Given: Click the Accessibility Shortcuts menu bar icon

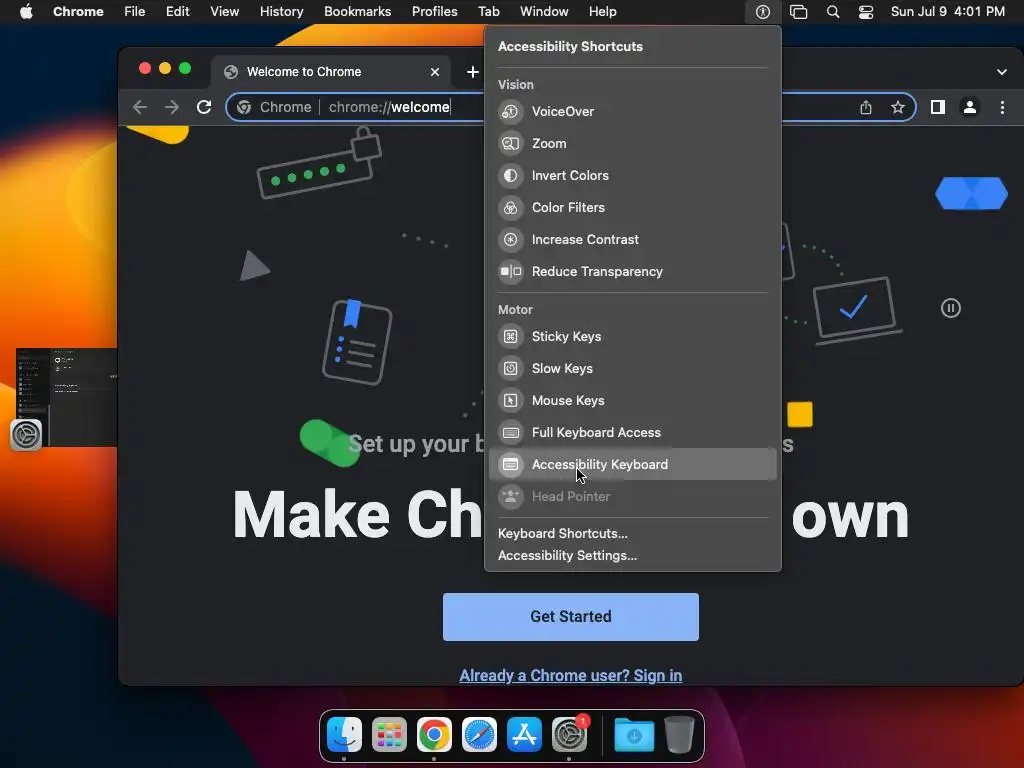Looking at the screenshot, I should coord(763,12).
